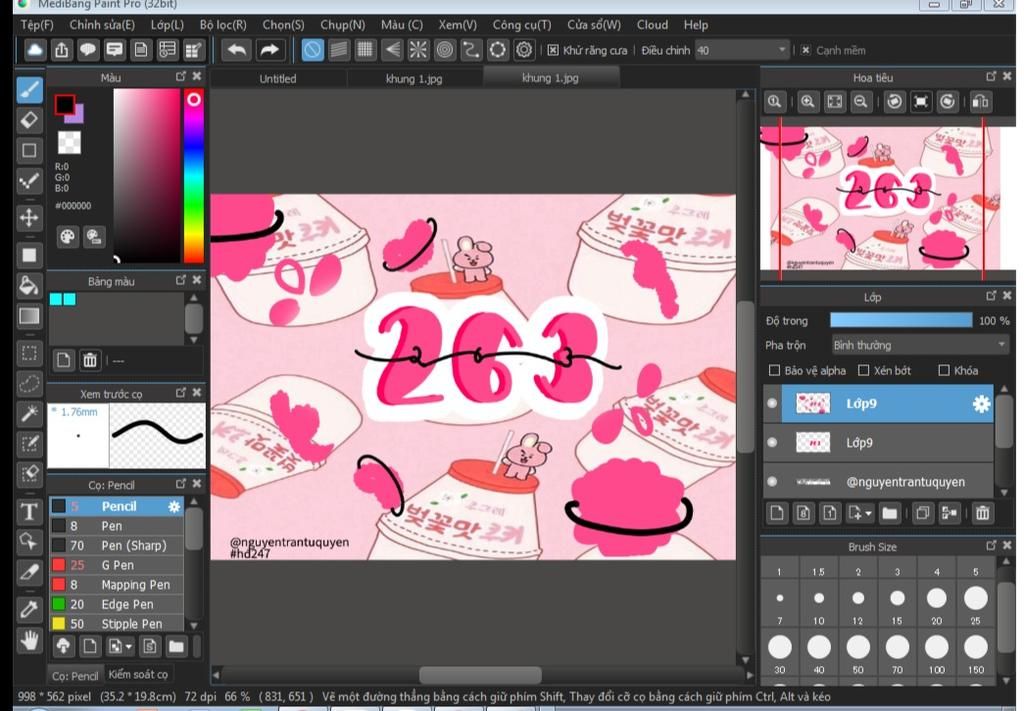Click the Redo arrow in the toolbar
Screen dimensions: 1024x711
click(269, 50)
